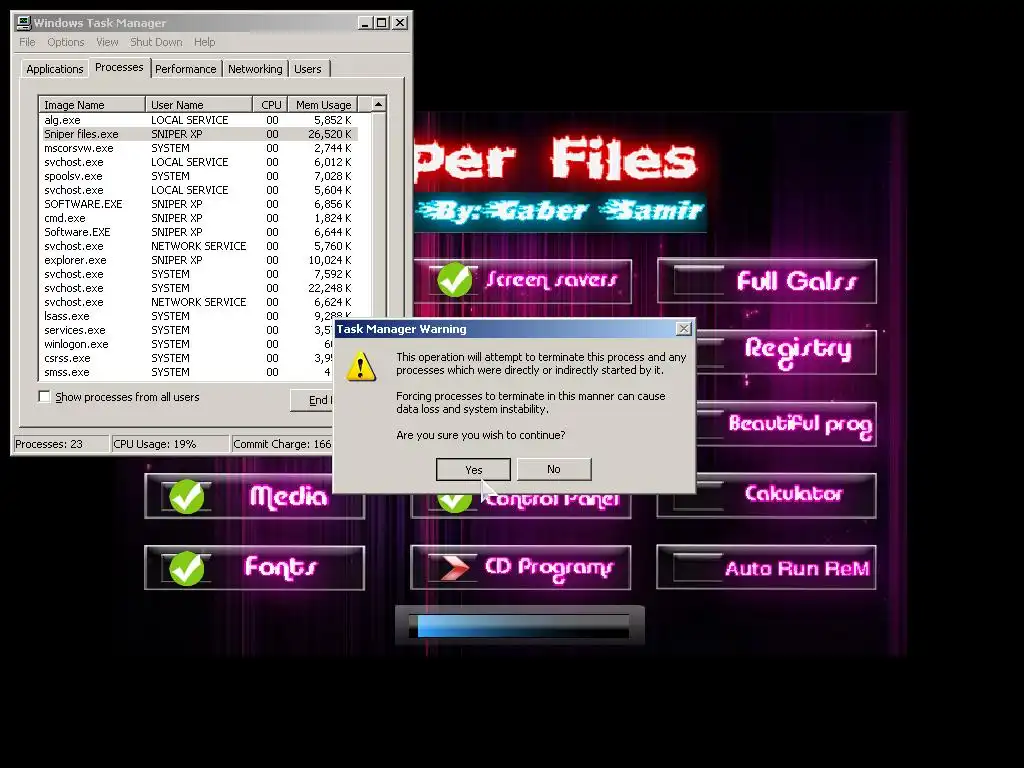Toggle Show processes from all users
Screen dimensions: 1024x768
click(x=44, y=396)
